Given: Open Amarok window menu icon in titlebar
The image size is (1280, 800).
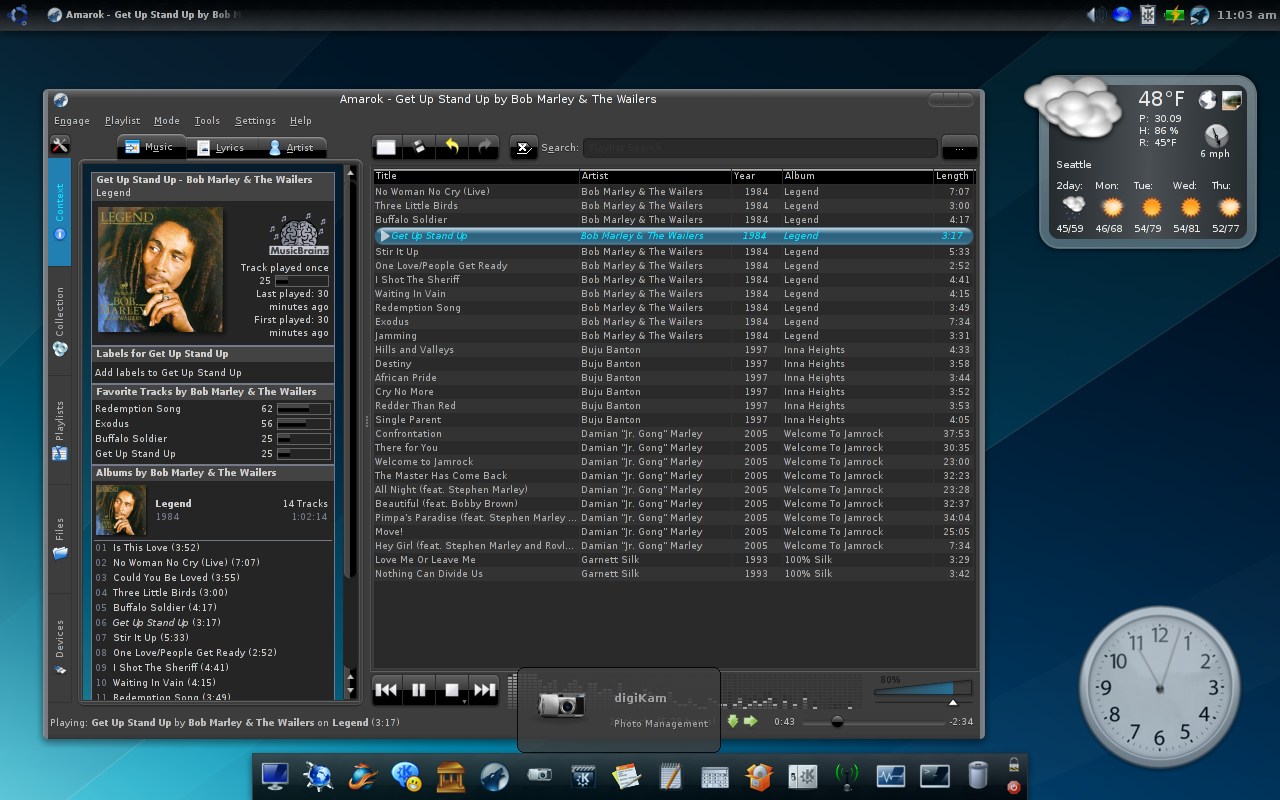Looking at the screenshot, I should click(61, 99).
